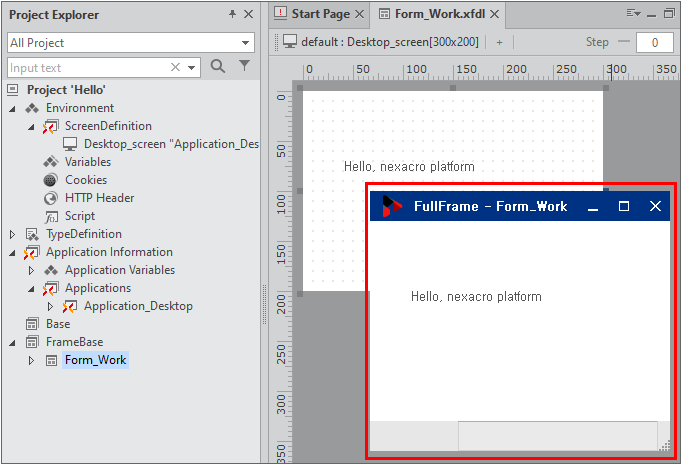Pin the Project Explorer panel
This screenshot has height=464, width=681.
(x=232, y=14)
